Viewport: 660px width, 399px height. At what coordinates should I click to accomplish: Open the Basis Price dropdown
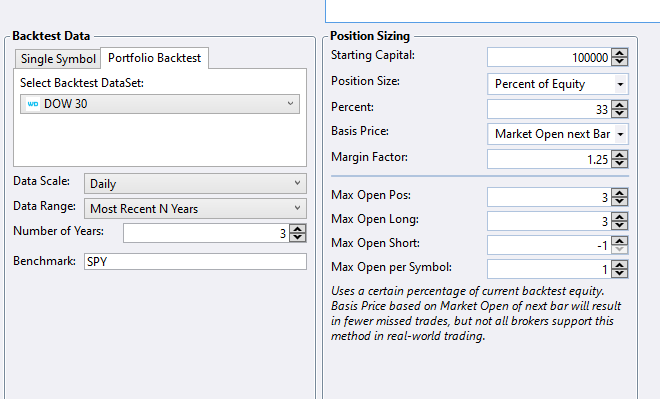click(x=558, y=134)
